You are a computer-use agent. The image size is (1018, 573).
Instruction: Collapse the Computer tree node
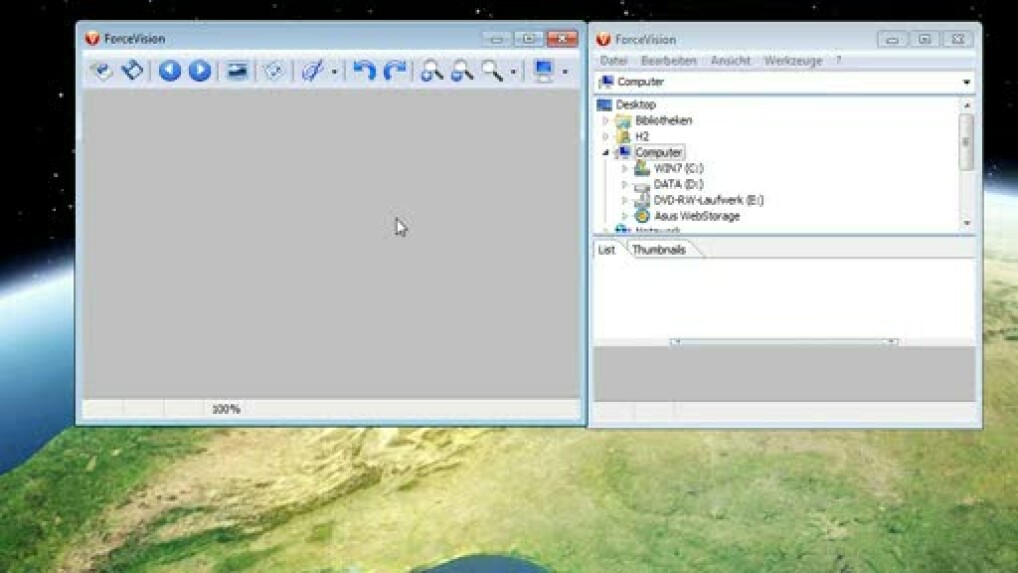pyautogui.click(x=606, y=153)
